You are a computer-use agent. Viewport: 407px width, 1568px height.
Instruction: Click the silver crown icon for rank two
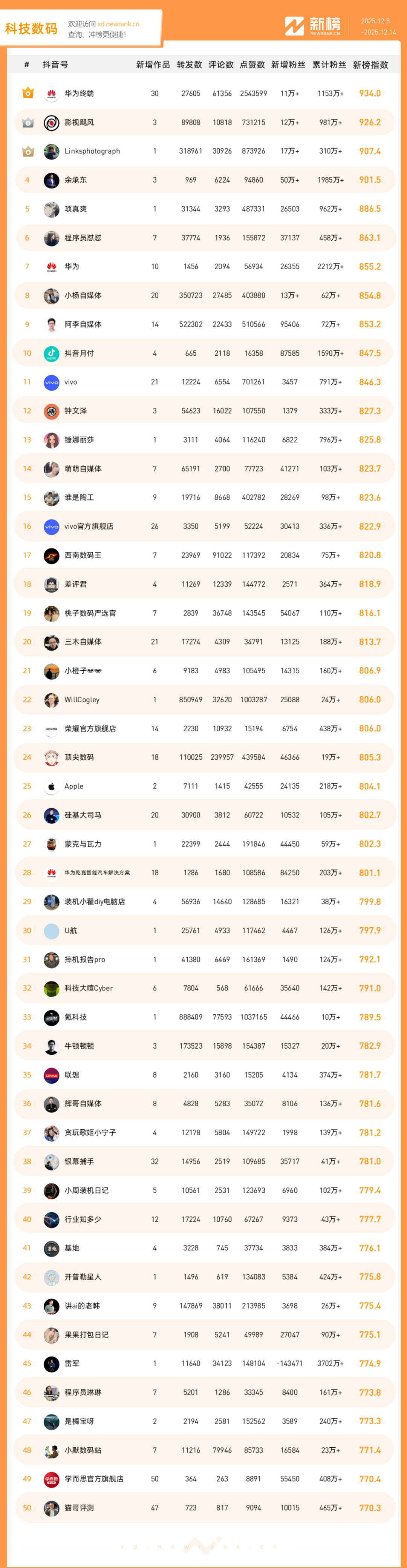tap(28, 122)
